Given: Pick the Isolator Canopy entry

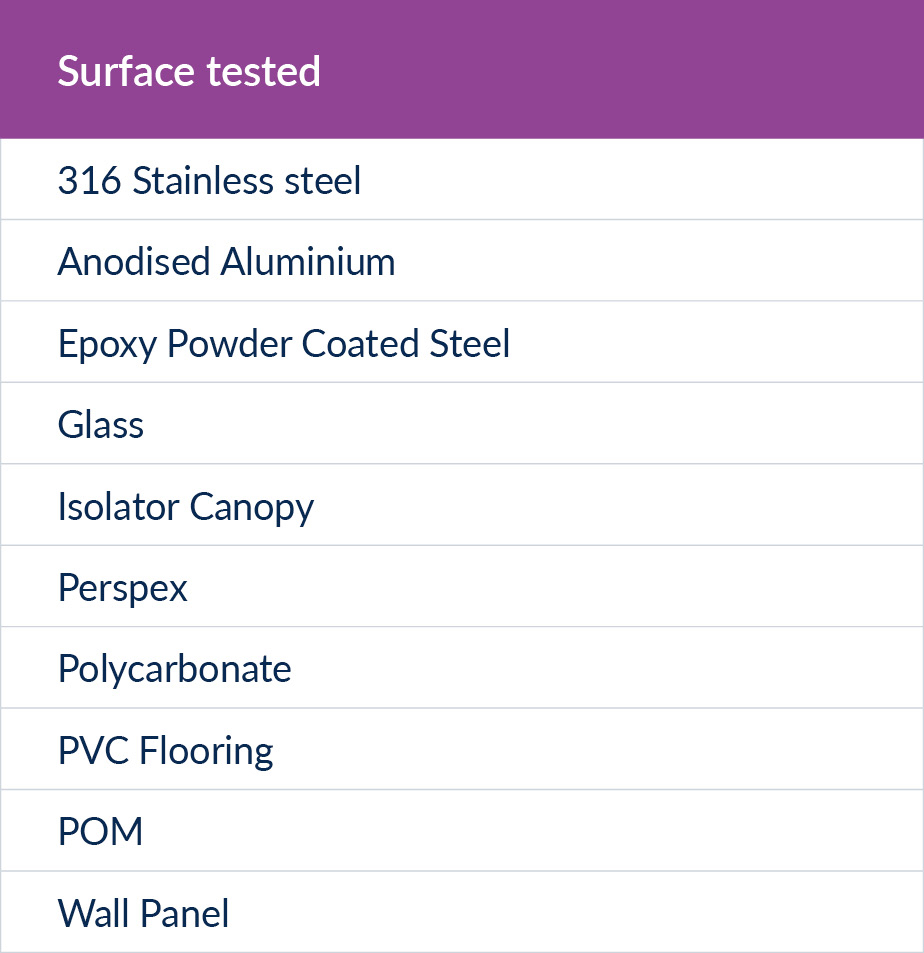Looking at the screenshot, I should point(186,507).
